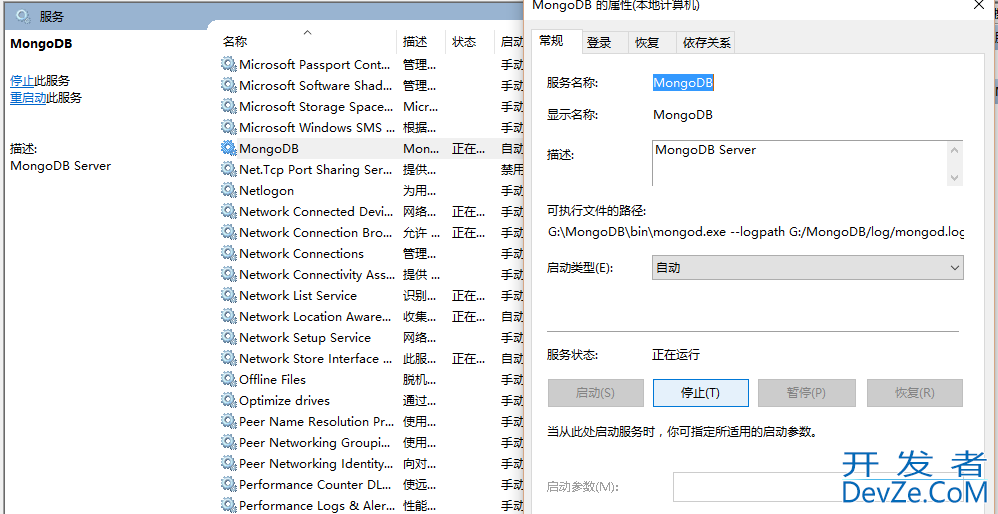
Task: Click the gear icon beside Net.Tcp Port Sharing
Action: [x=228, y=169]
